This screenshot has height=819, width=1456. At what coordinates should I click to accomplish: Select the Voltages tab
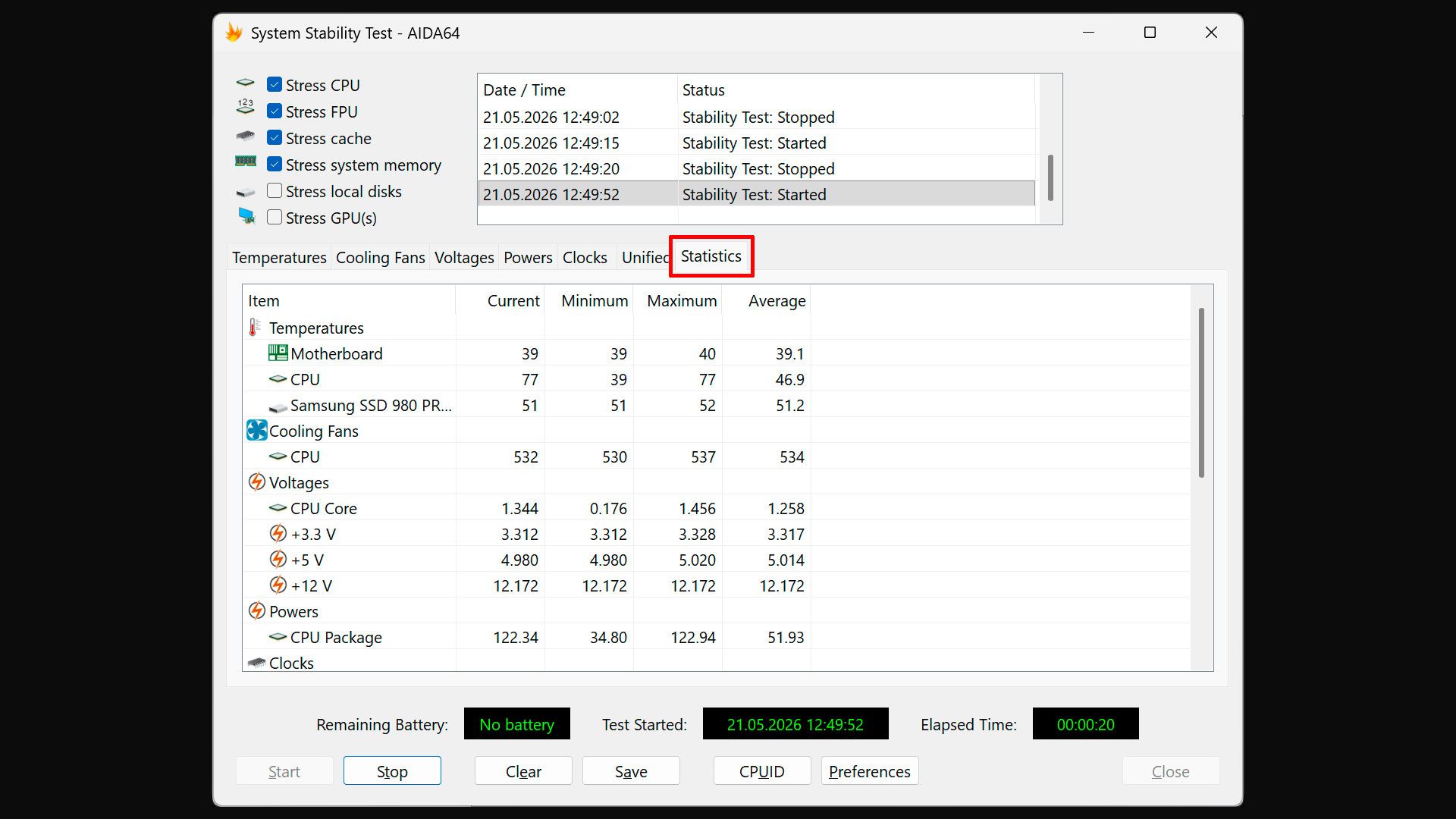click(464, 257)
